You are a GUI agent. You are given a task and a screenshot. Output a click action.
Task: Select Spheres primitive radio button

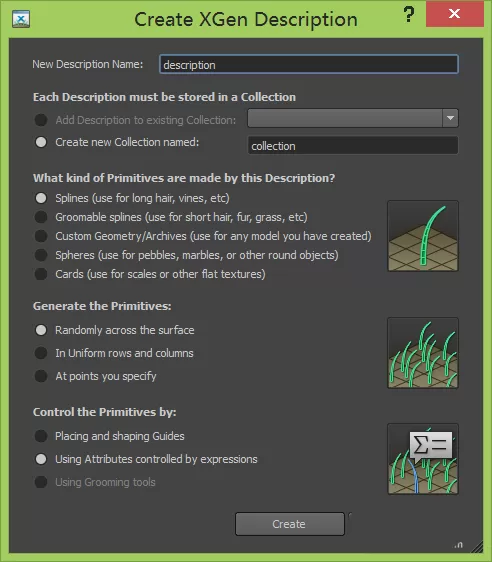pyautogui.click(x=41, y=255)
